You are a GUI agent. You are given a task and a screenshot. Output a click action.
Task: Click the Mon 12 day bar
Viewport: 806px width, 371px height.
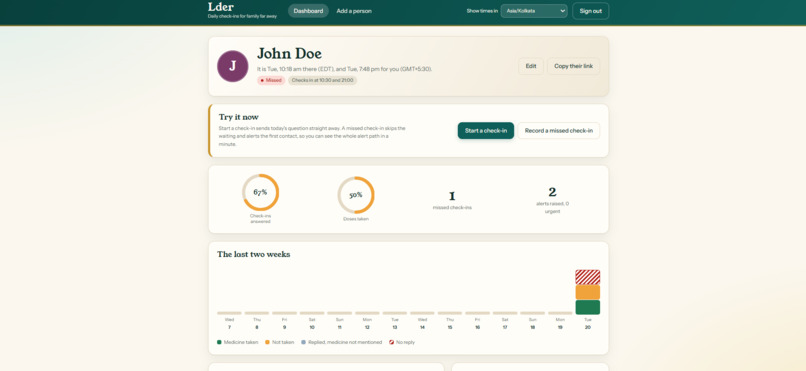click(x=367, y=313)
